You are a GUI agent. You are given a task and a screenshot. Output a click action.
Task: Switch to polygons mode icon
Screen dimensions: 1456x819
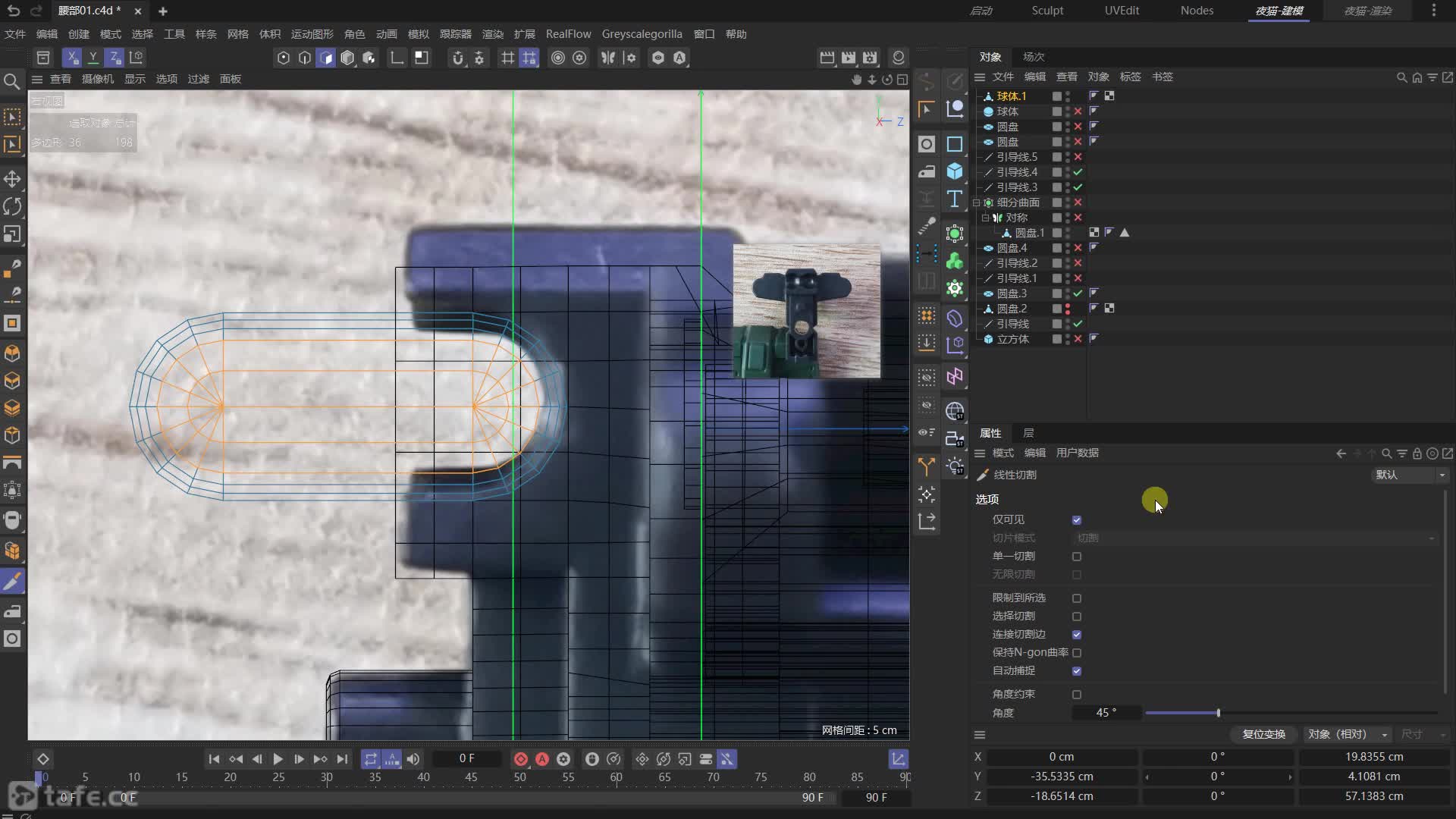(x=326, y=58)
